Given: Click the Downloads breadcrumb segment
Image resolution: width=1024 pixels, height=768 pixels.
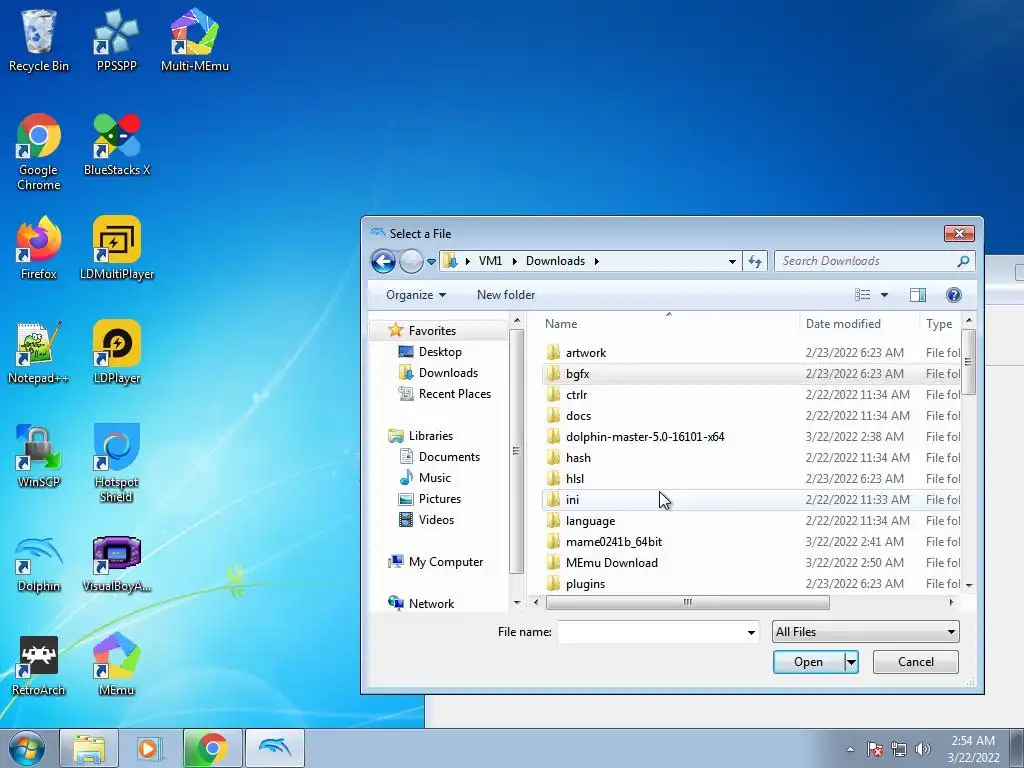Looking at the screenshot, I should 555,261.
